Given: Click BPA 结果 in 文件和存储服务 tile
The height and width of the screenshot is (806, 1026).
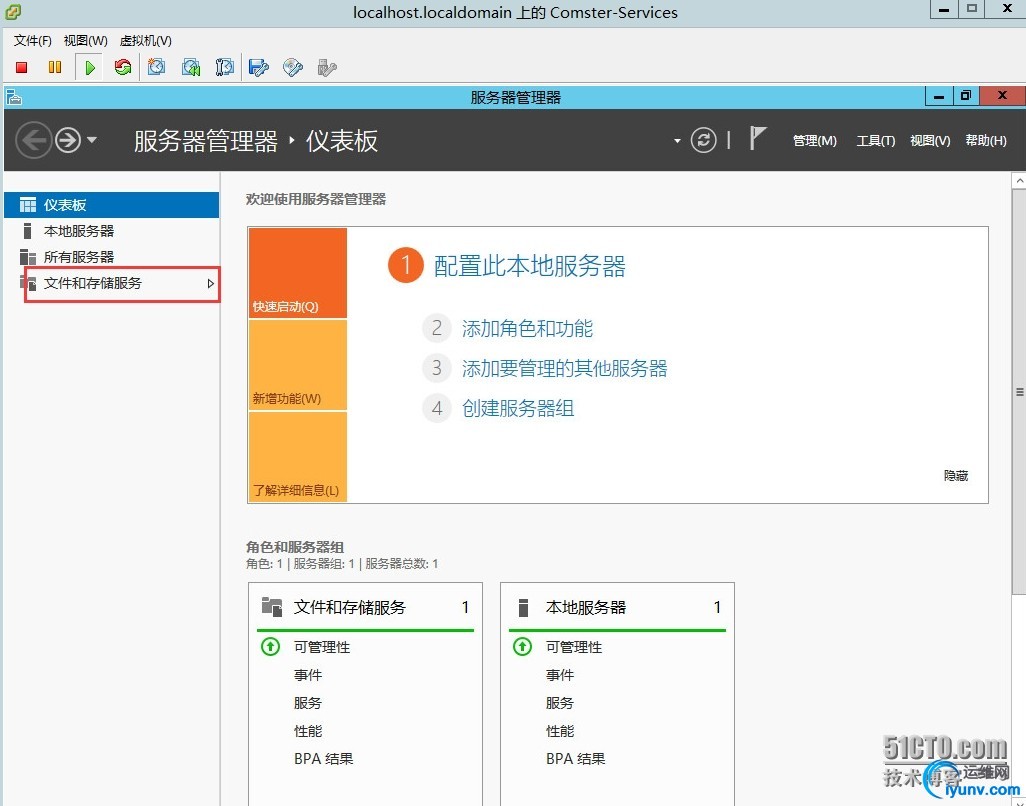Looking at the screenshot, I should click(x=324, y=759).
